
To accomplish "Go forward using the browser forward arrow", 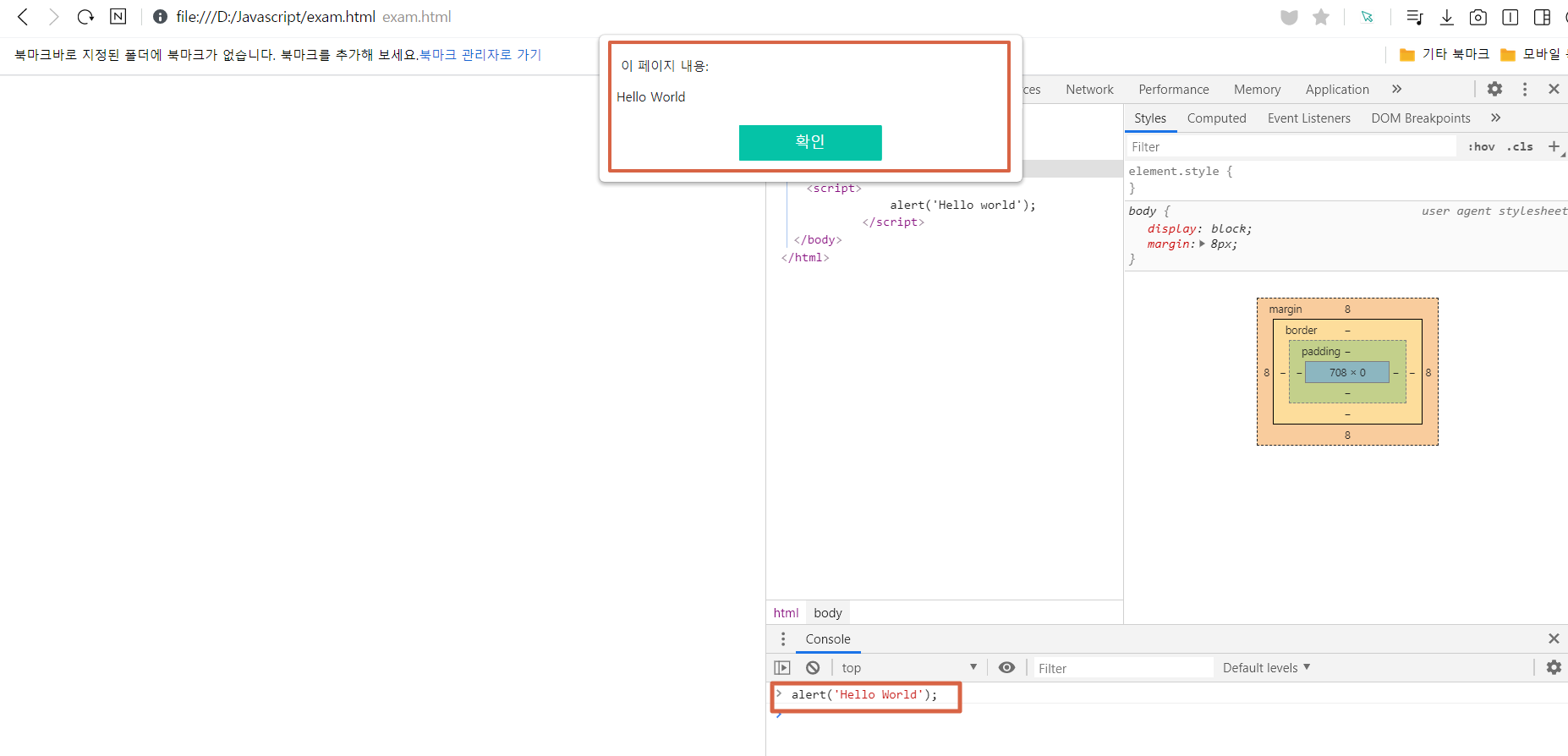I will tap(54, 17).
